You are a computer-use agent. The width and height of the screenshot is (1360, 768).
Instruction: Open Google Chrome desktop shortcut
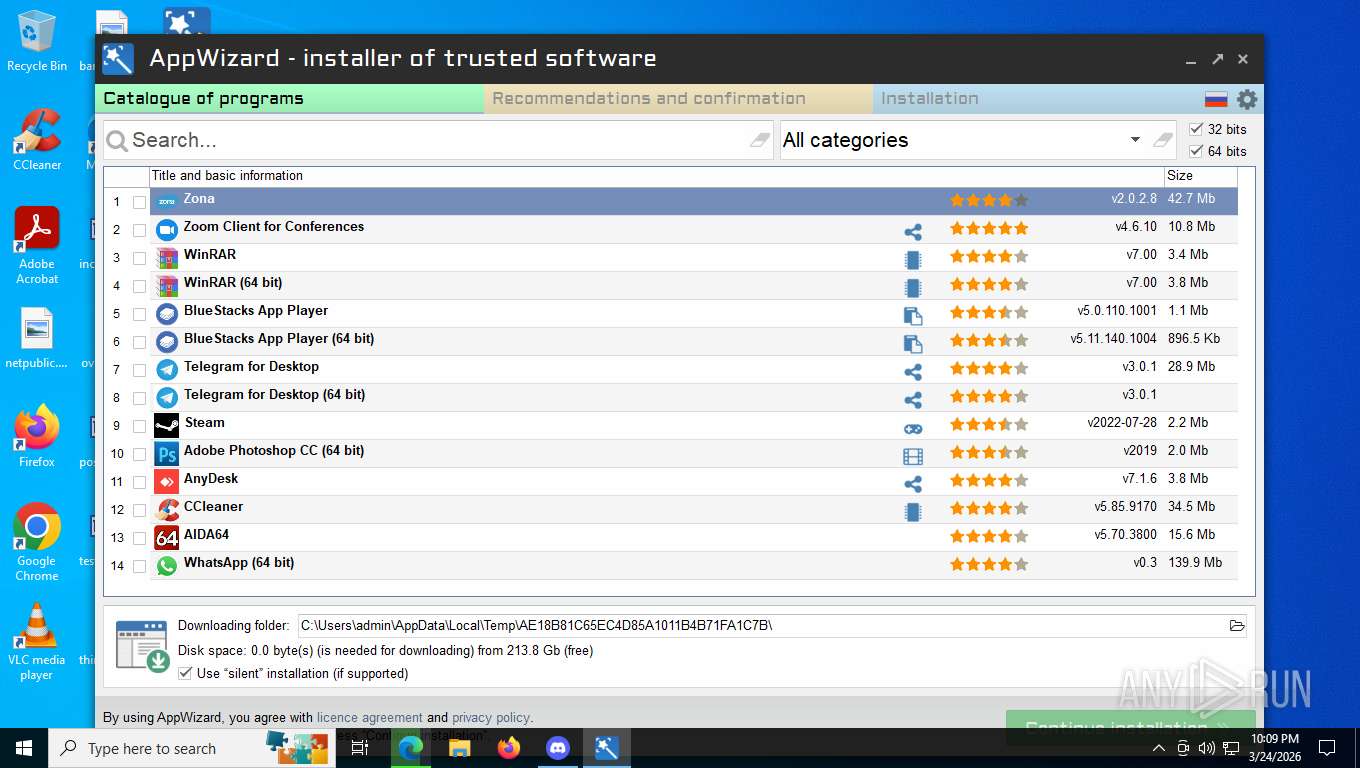click(37, 541)
